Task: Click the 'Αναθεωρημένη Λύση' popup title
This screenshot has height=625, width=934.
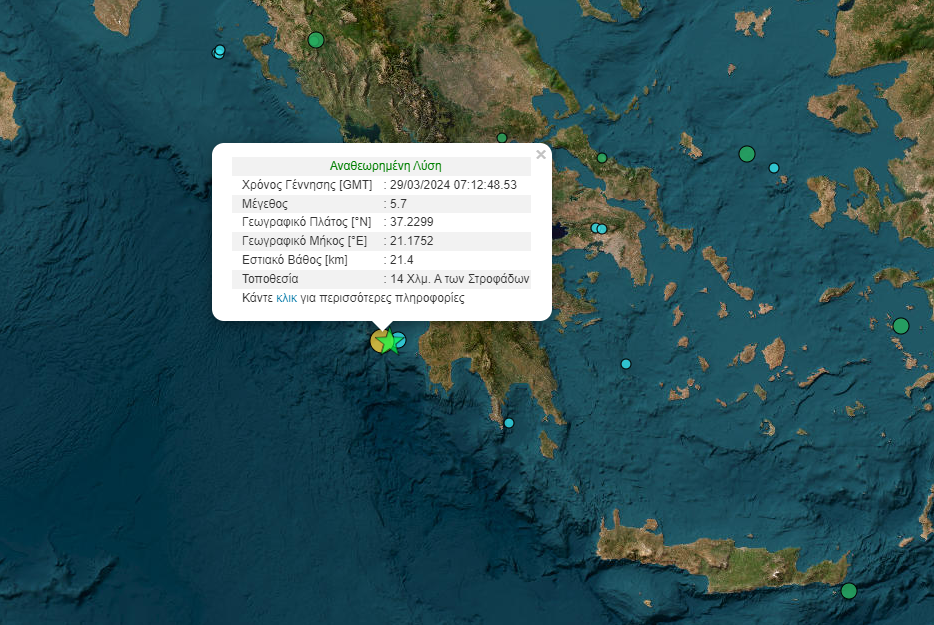Action: (385, 166)
